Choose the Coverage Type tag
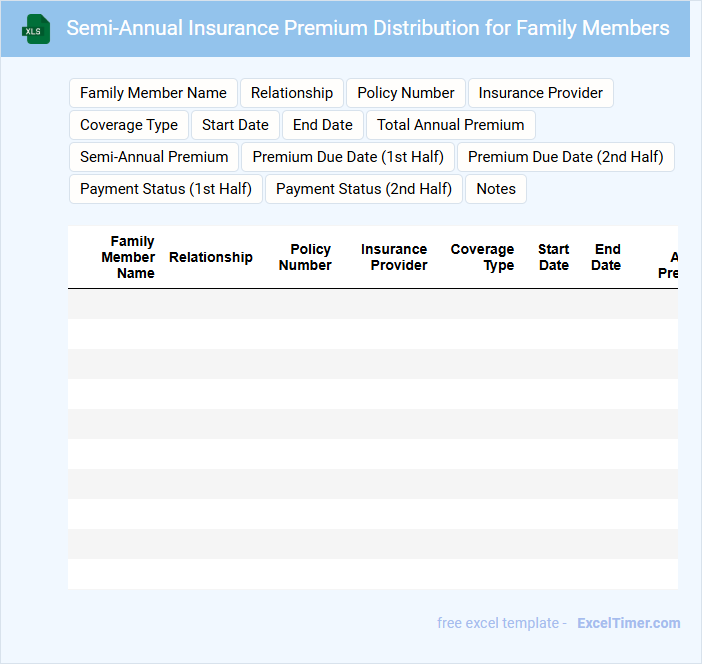Viewport: 702px width, 664px height. tap(129, 125)
